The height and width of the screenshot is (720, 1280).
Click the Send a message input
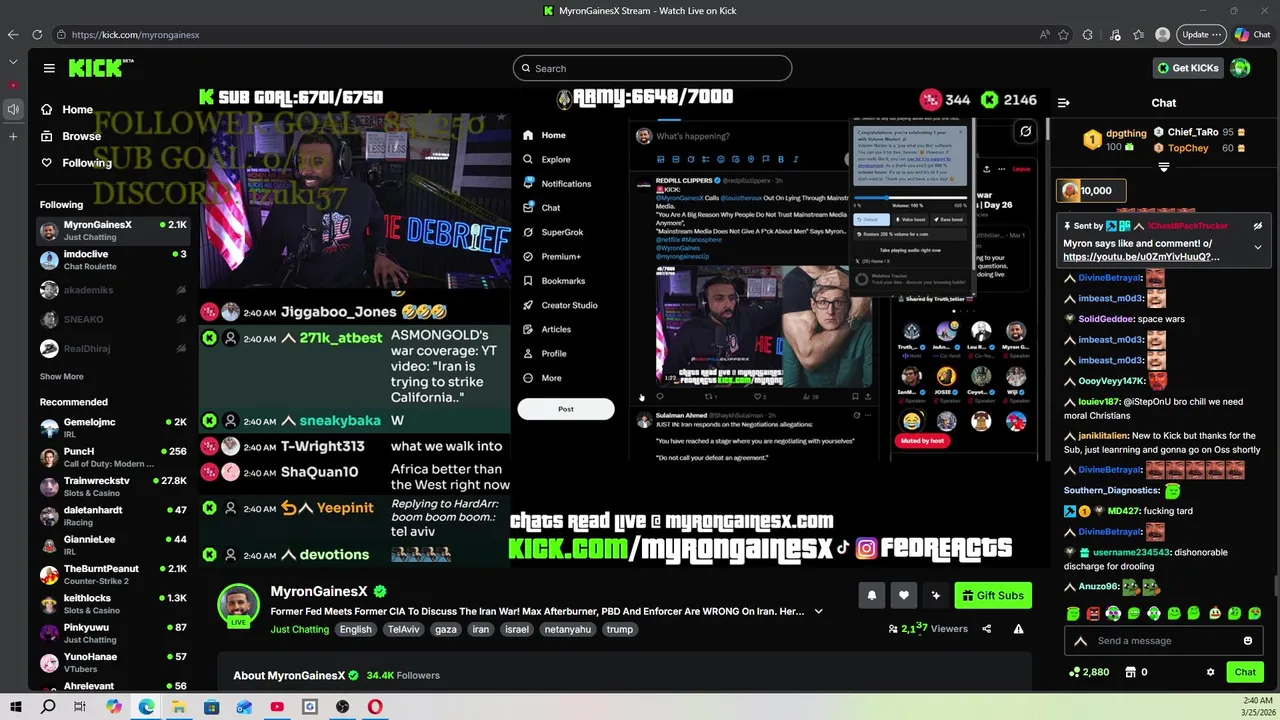(x=1165, y=641)
